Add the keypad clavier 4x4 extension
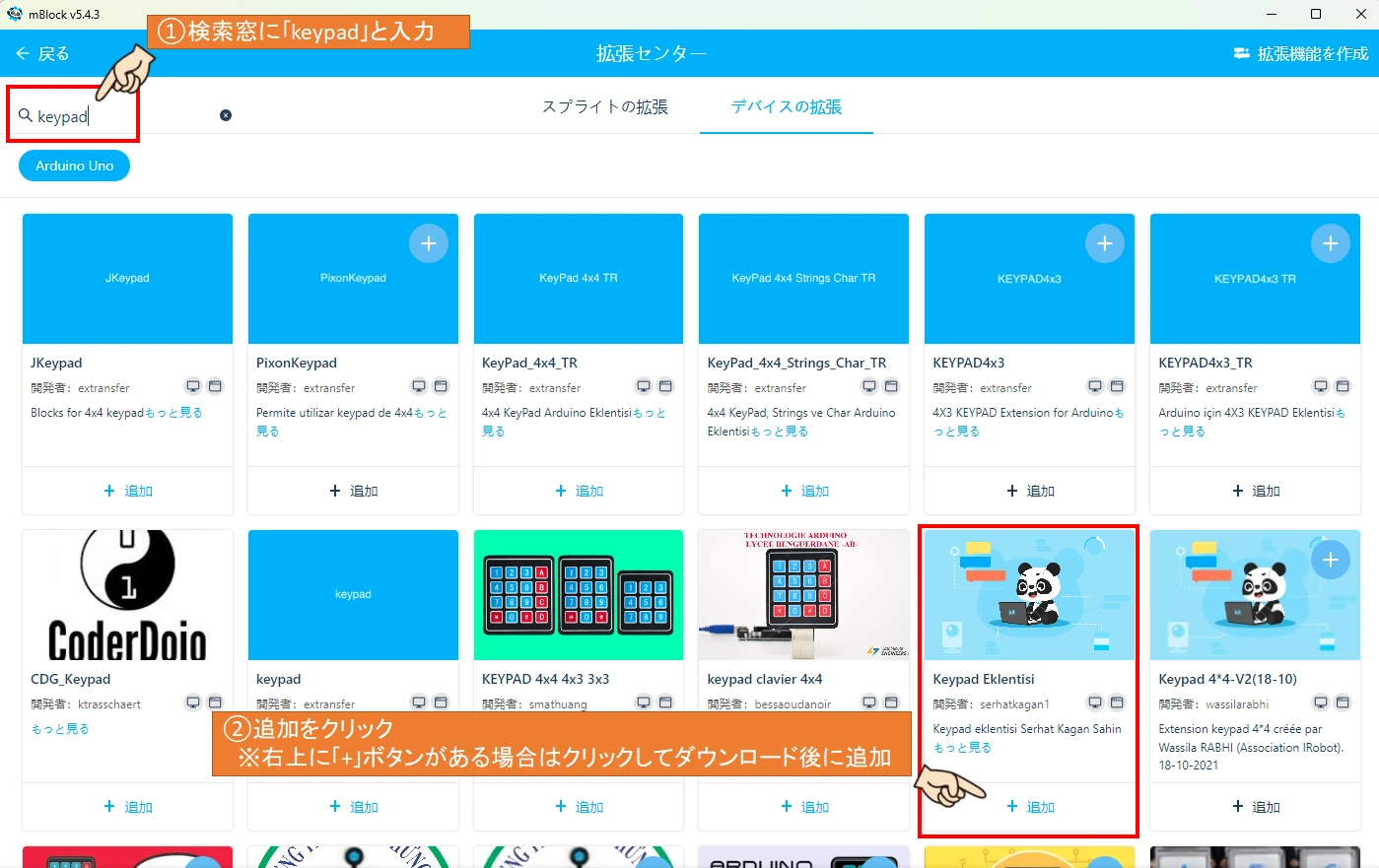Image resolution: width=1379 pixels, height=868 pixels. (x=803, y=807)
